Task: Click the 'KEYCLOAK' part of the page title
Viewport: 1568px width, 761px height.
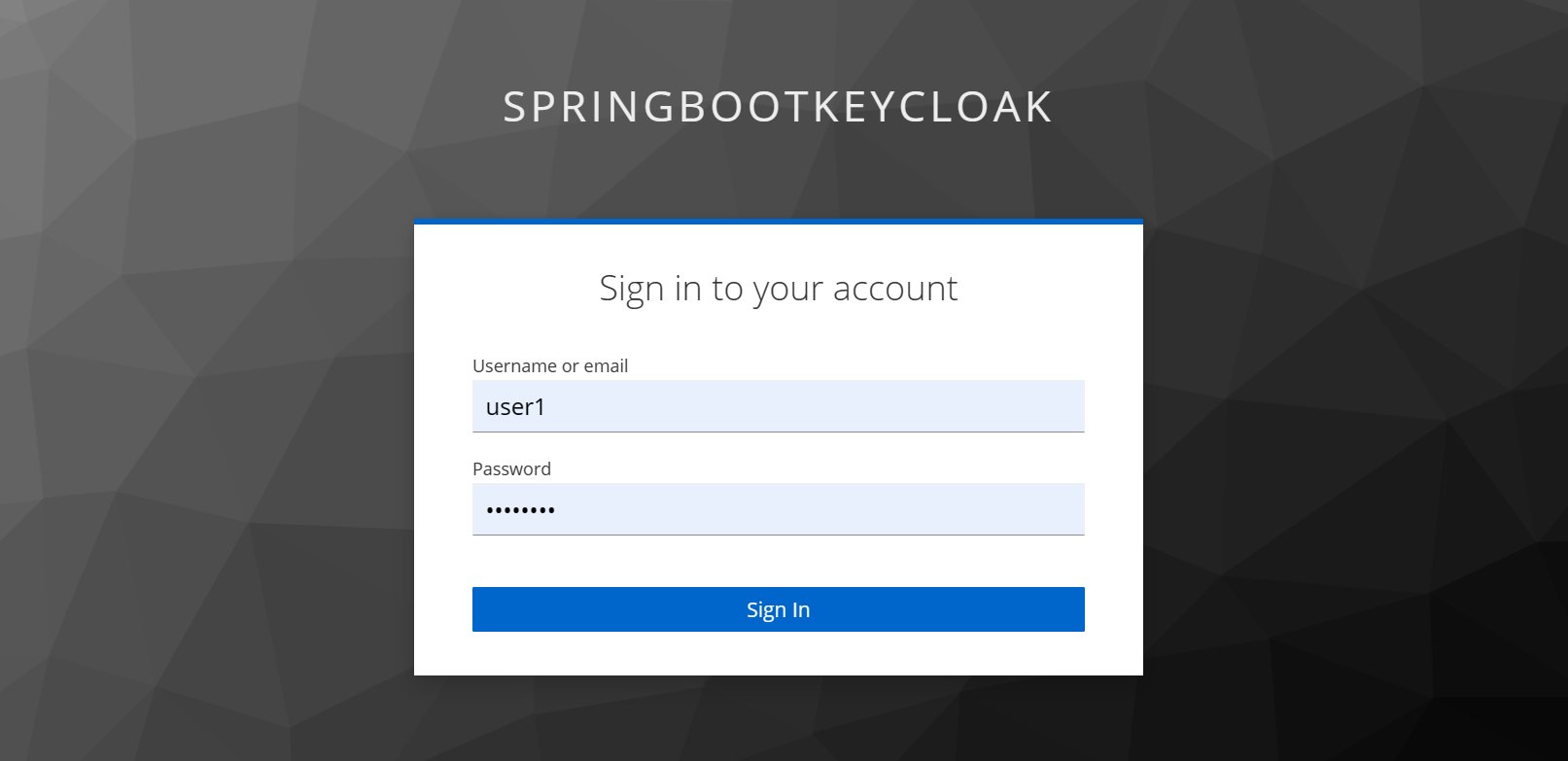Action: (x=930, y=107)
